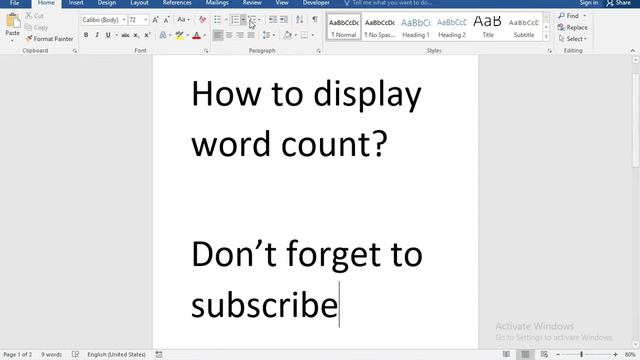Open the Select dropdown in Editing

coord(573,39)
